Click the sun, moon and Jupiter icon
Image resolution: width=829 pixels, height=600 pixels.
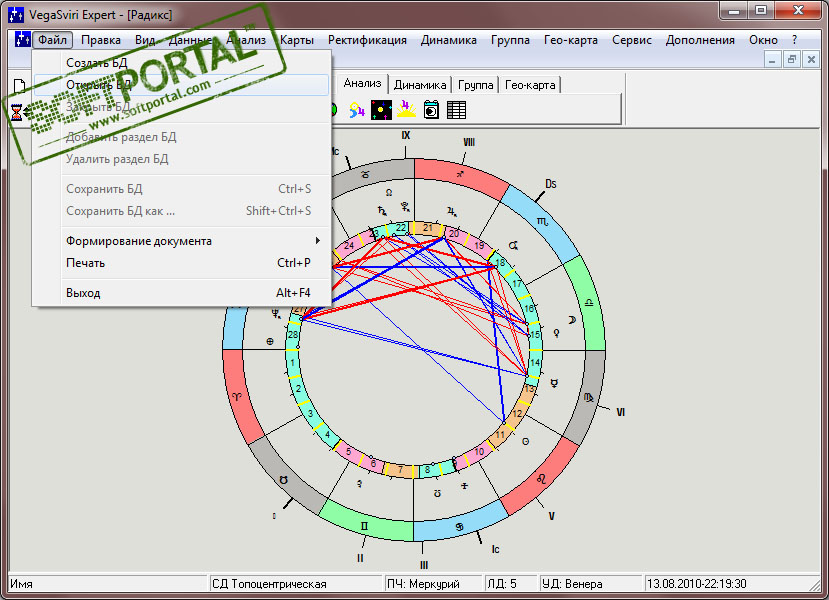pyautogui.click(x=357, y=110)
